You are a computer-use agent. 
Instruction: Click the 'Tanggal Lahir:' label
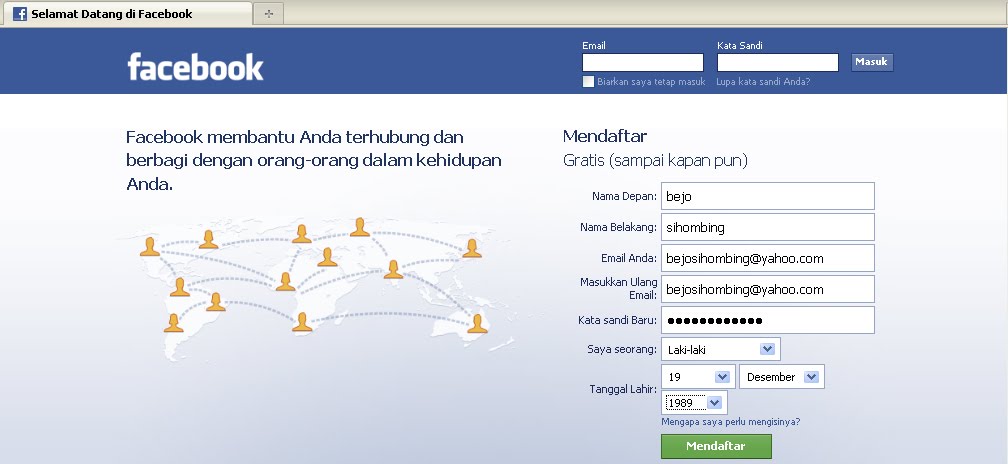[x=623, y=389]
